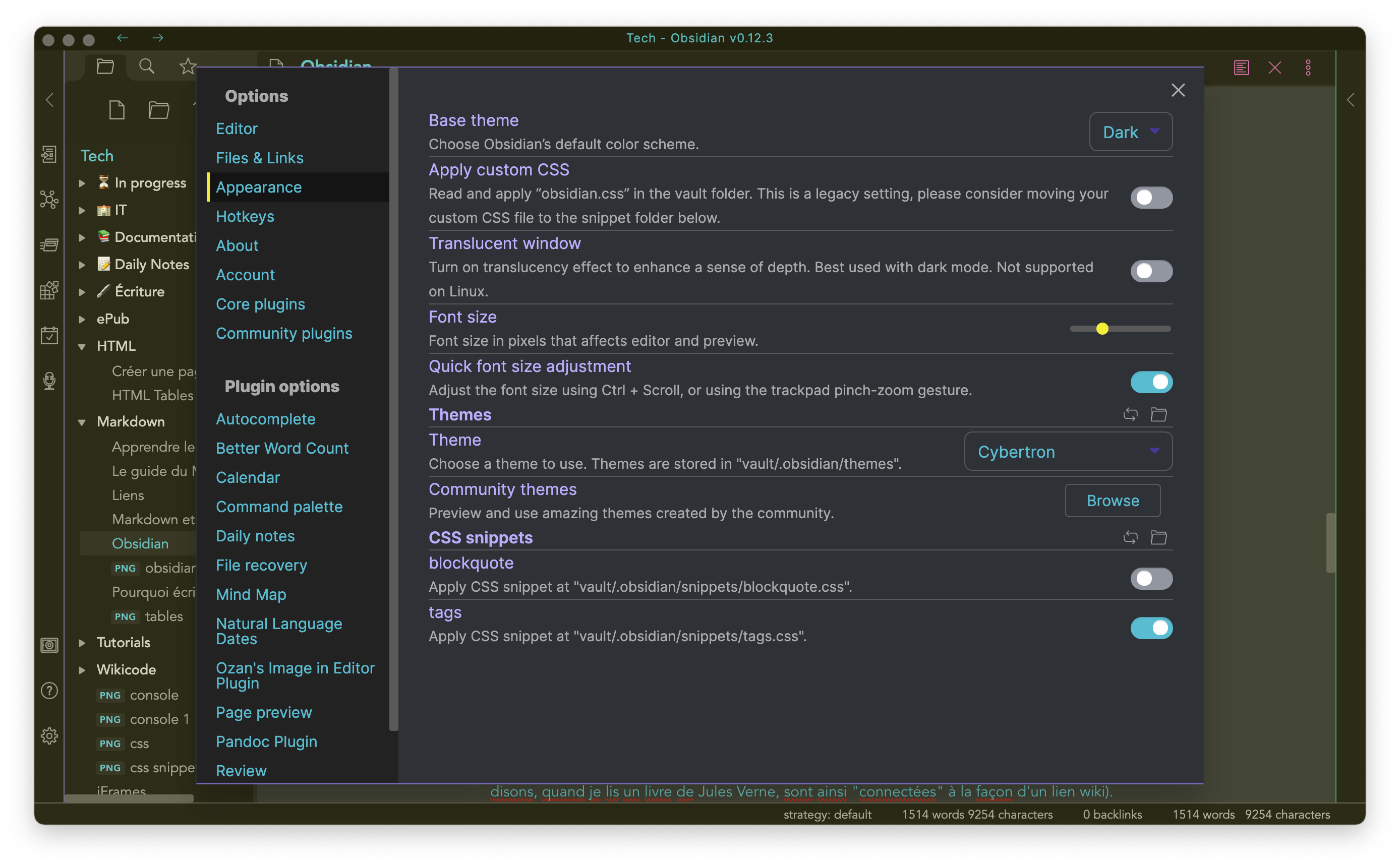Screen dimensions: 1400x867
Task: Click the 0 backlinks status entry
Action: point(1112,814)
